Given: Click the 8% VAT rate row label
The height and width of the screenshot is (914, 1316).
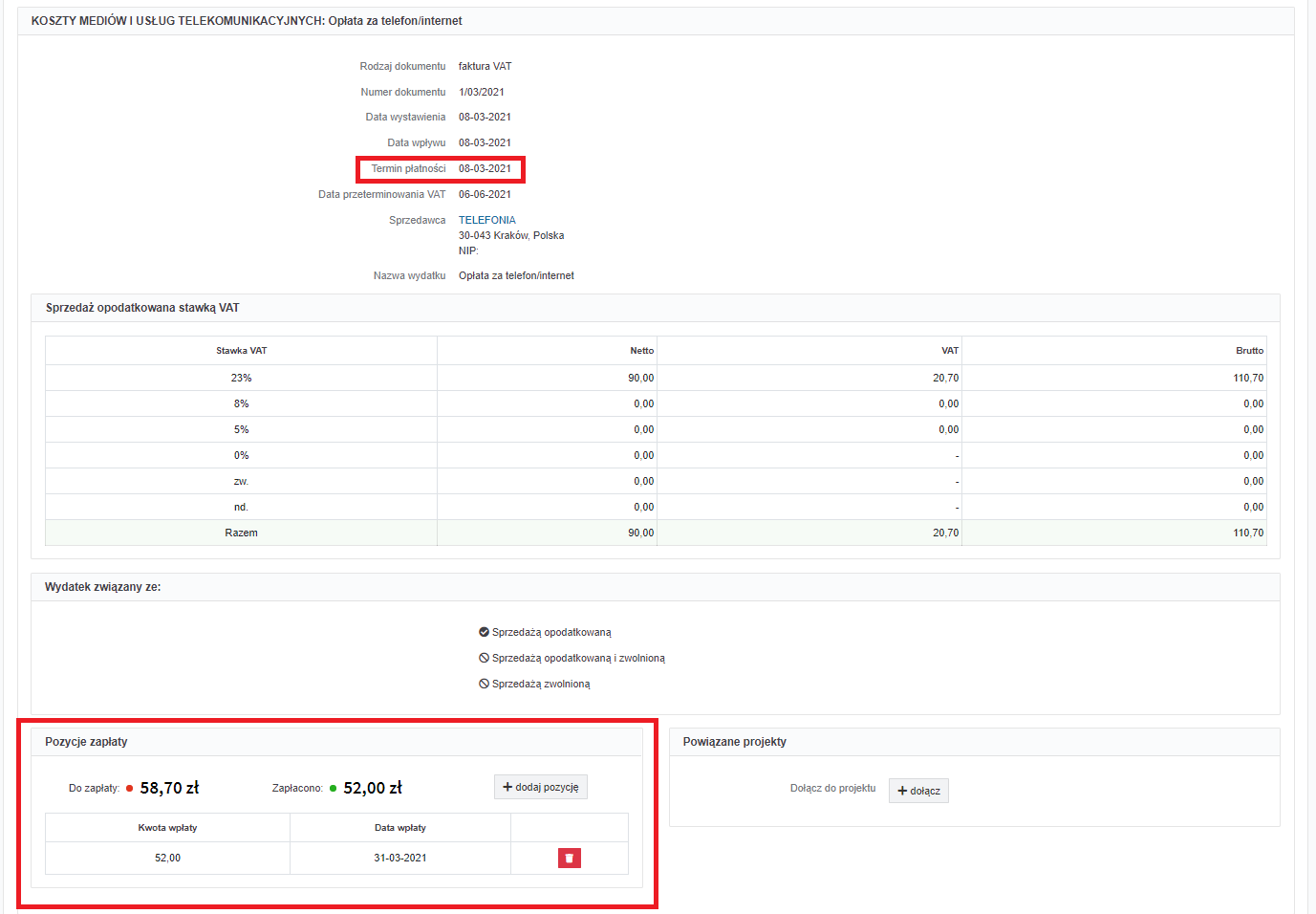Looking at the screenshot, I should (241, 403).
